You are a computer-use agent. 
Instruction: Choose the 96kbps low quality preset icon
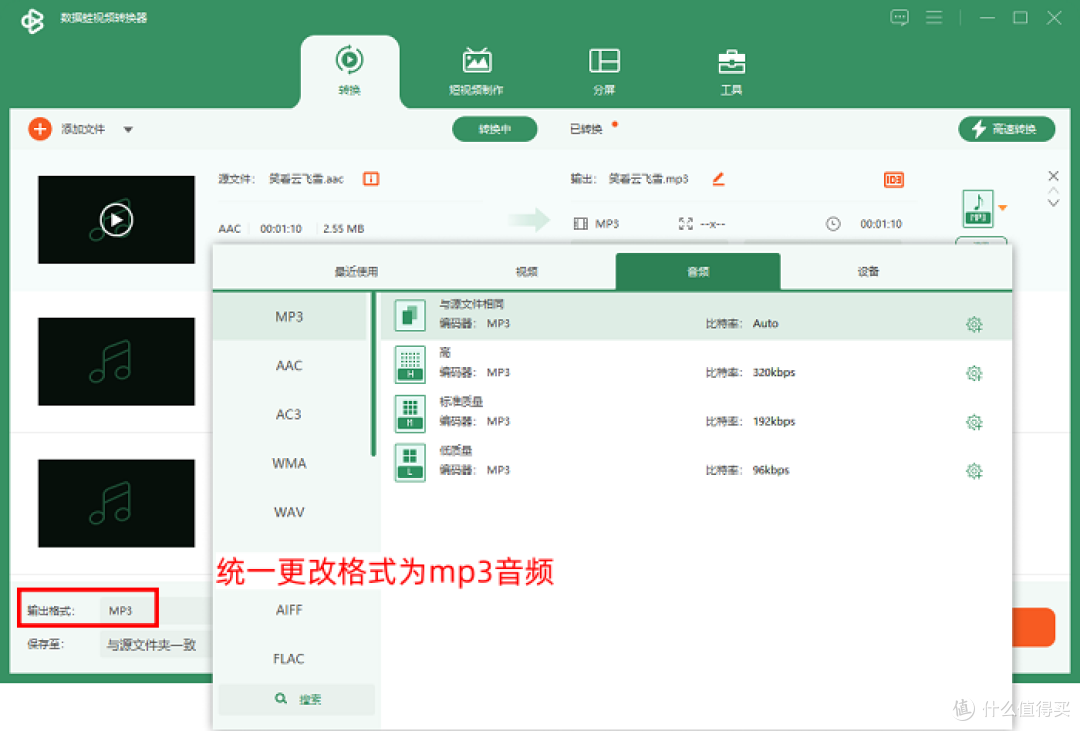pos(410,462)
